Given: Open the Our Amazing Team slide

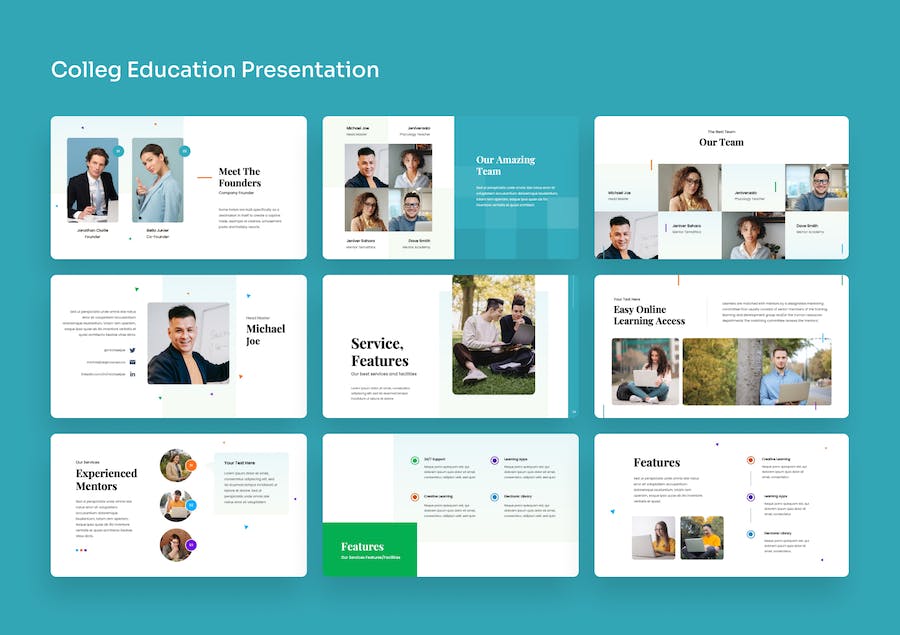Looking at the screenshot, I should click(451, 188).
